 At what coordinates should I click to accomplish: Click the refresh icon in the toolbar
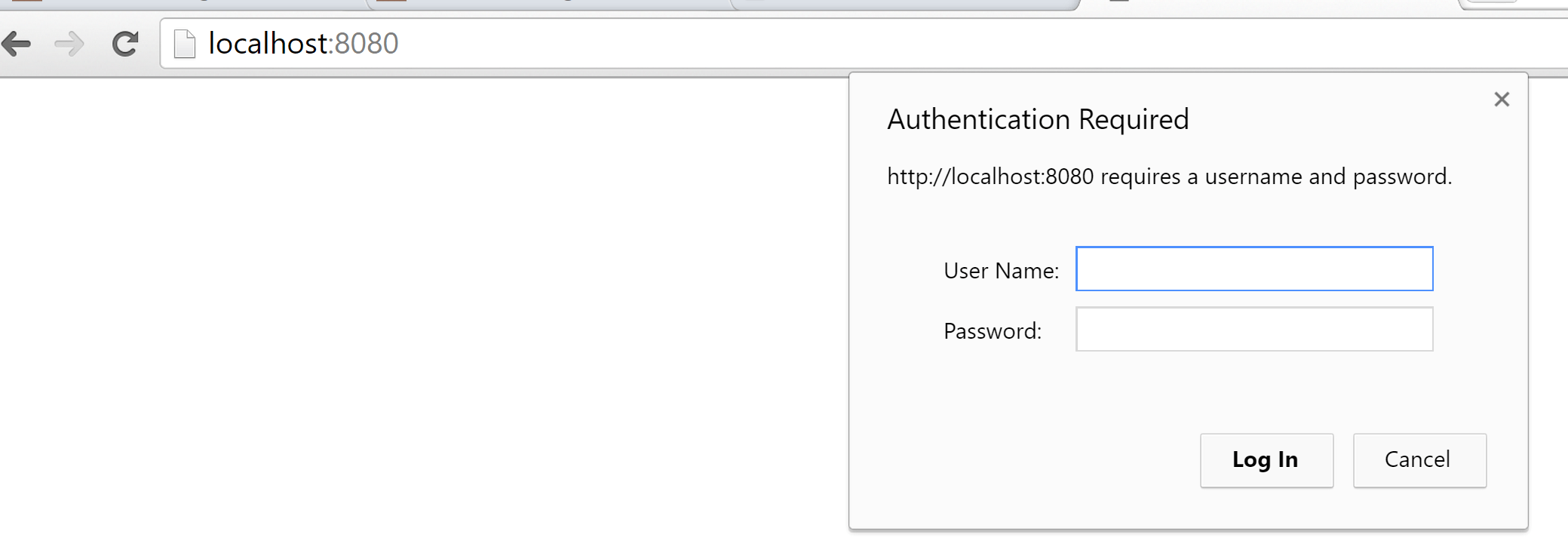(x=125, y=43)
